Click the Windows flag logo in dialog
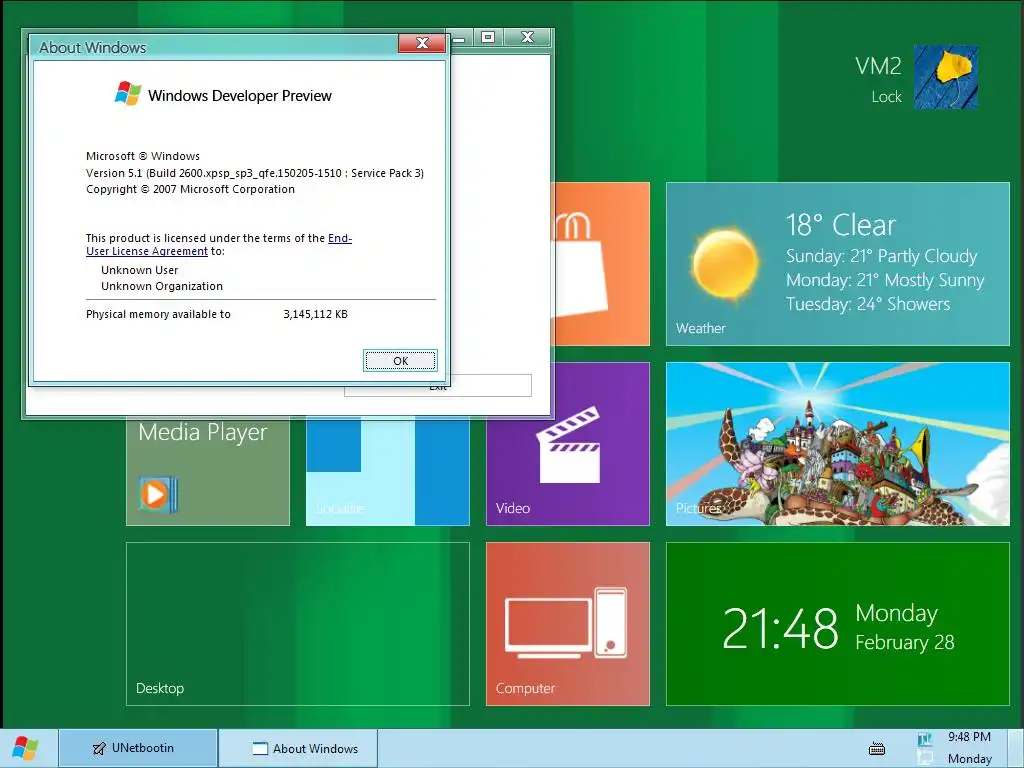The width and height of the screenshot is (1024, 768). click(128, 93)
